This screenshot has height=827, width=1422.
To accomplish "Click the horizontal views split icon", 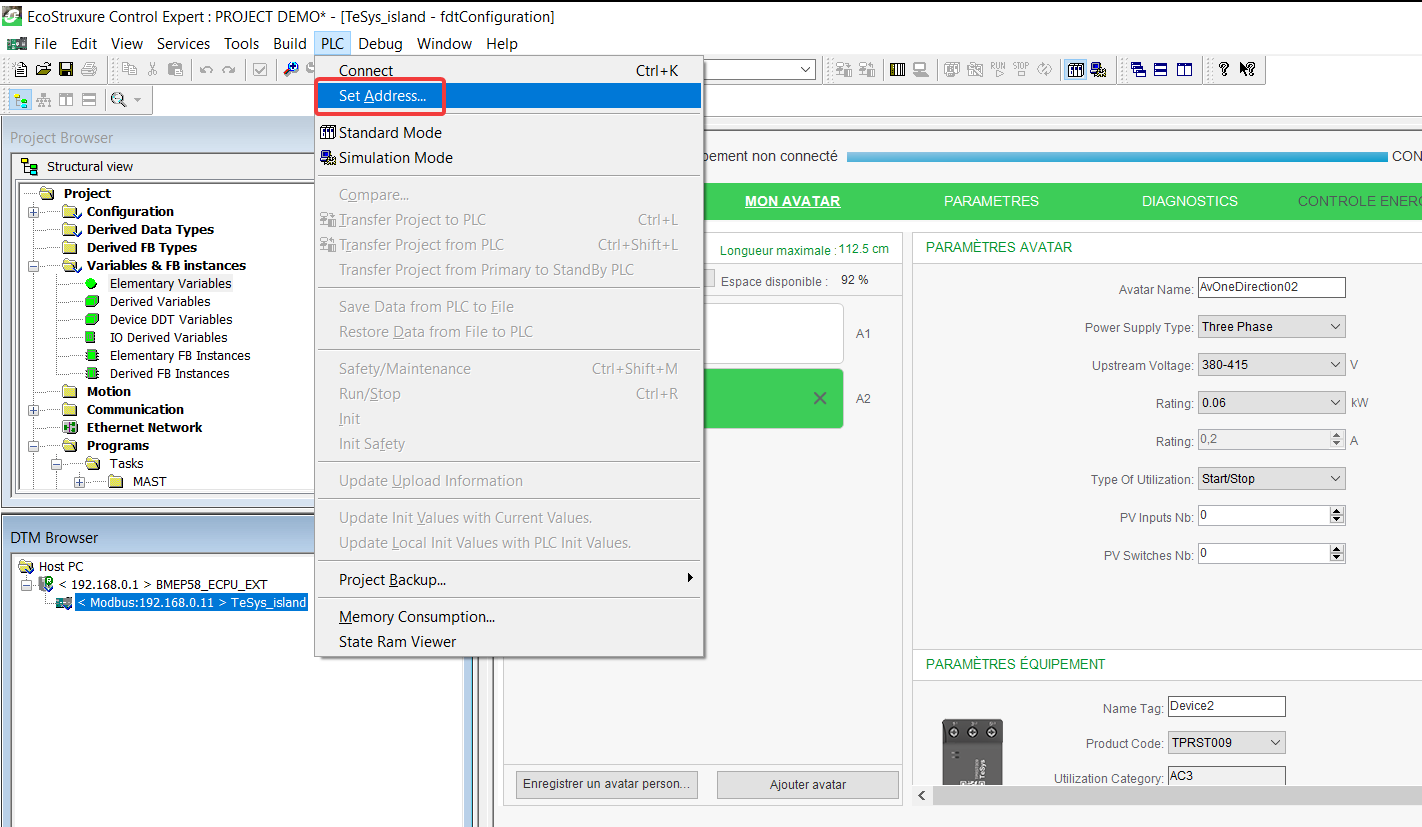I will coord(89,100).
